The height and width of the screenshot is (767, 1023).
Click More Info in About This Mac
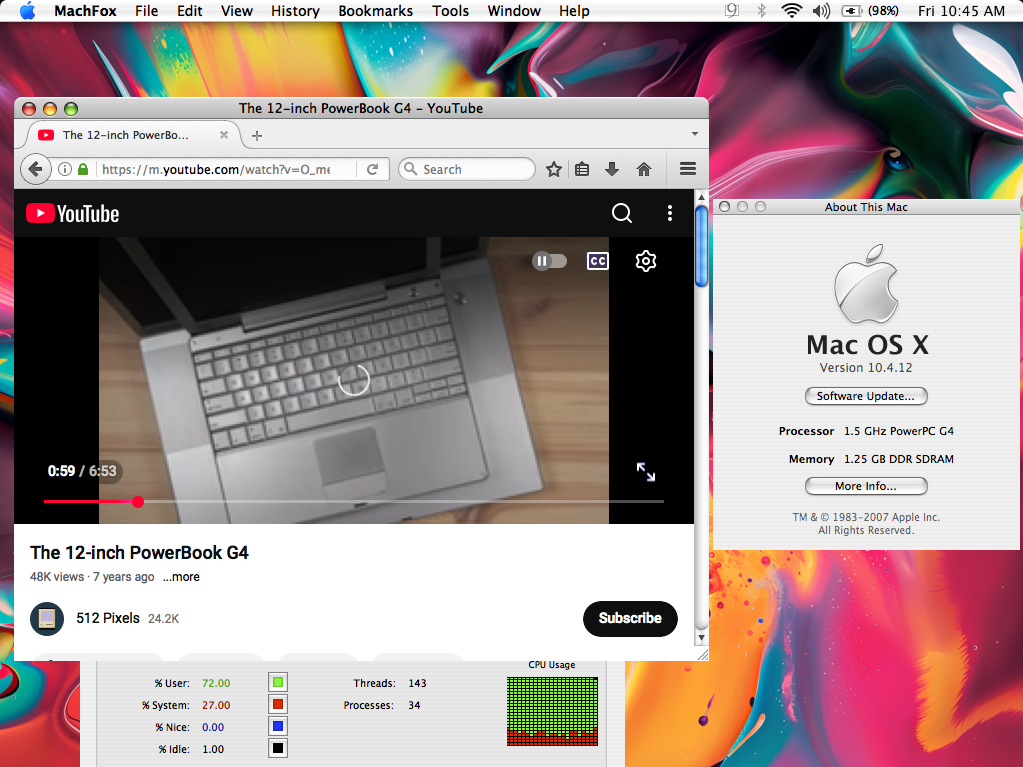866,486
